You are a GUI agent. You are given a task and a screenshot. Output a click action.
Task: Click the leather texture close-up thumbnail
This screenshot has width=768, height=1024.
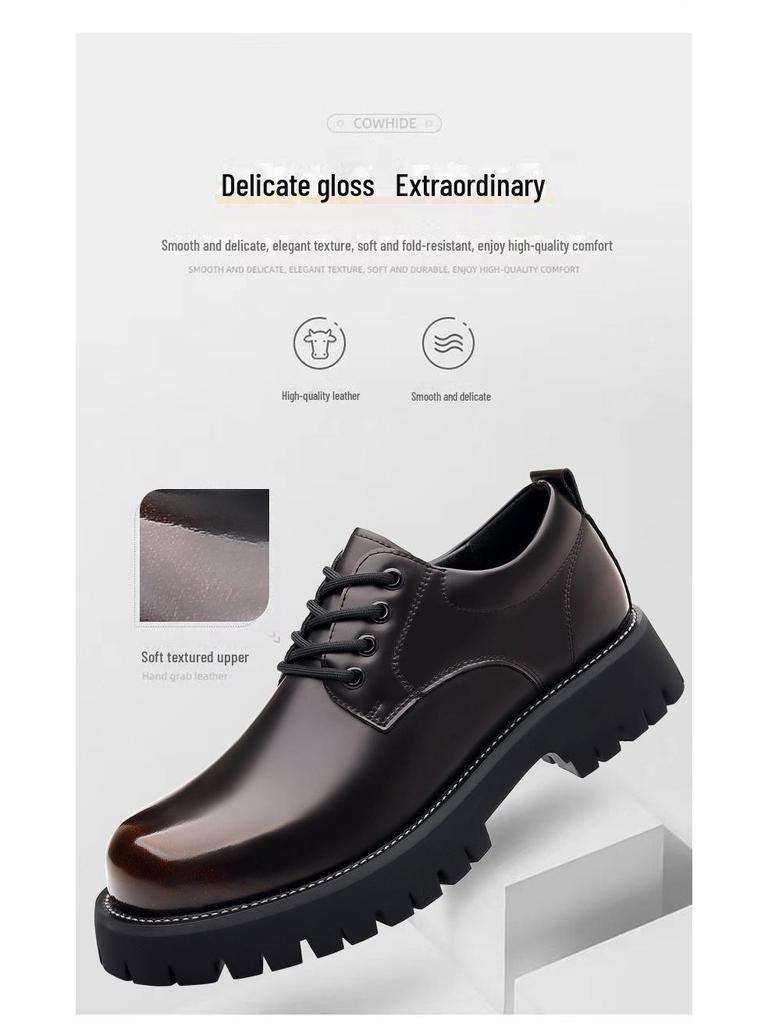tap(204, 556)
